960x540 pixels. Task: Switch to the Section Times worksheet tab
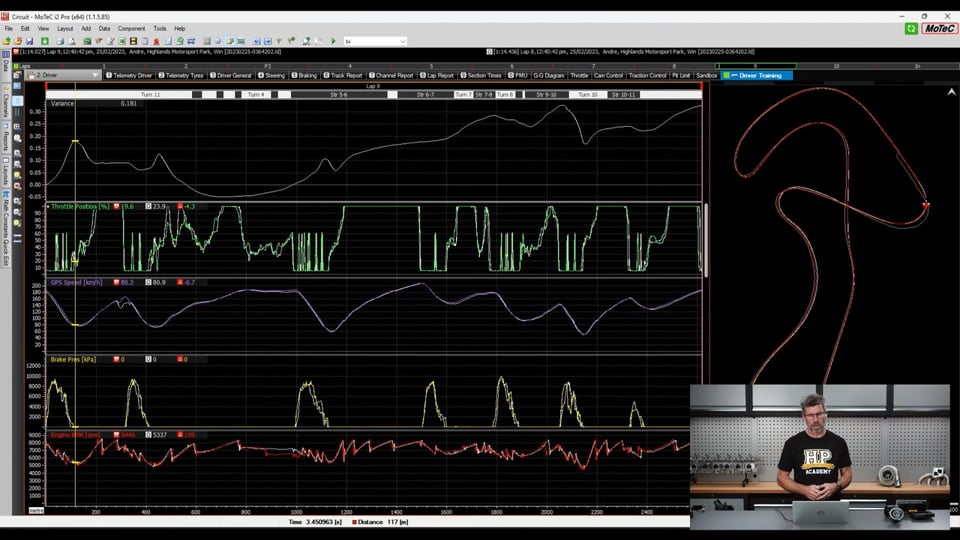[x=481, y=75]
